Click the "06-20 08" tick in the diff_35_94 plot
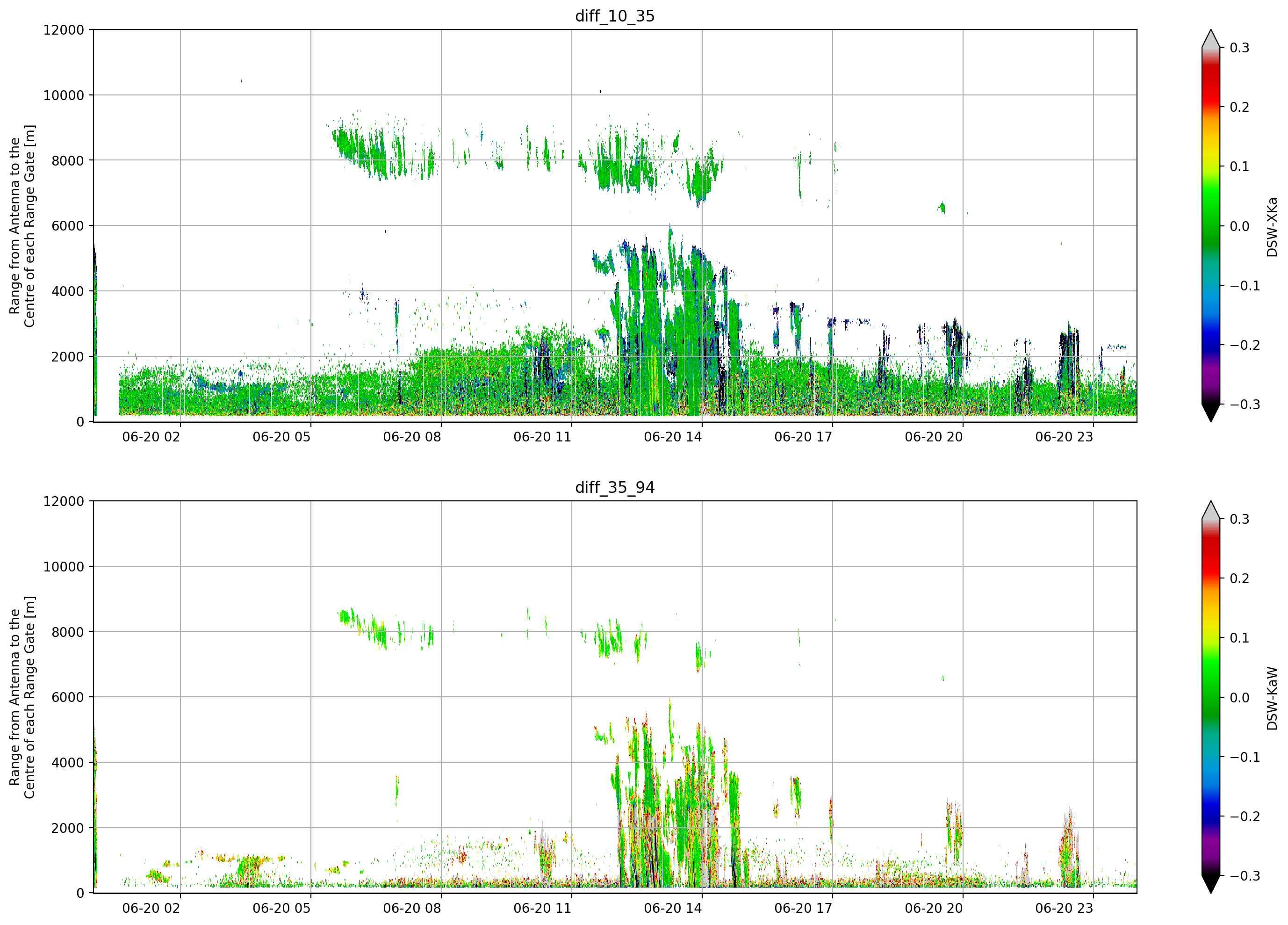Screen dimensions: 1288x925 412,909
